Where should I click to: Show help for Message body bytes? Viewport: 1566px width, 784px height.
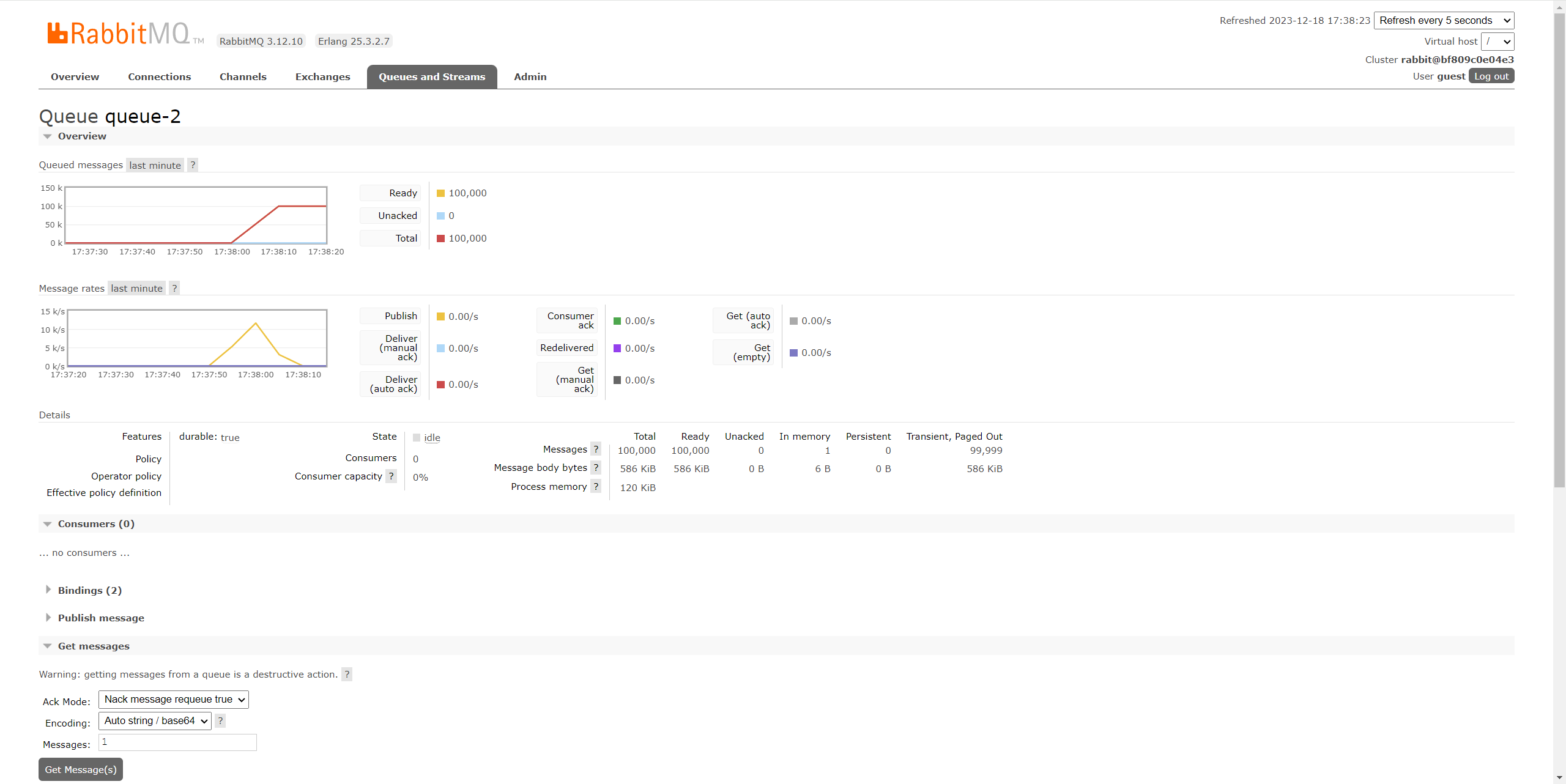pyautogui.click(x=596, y=468)
